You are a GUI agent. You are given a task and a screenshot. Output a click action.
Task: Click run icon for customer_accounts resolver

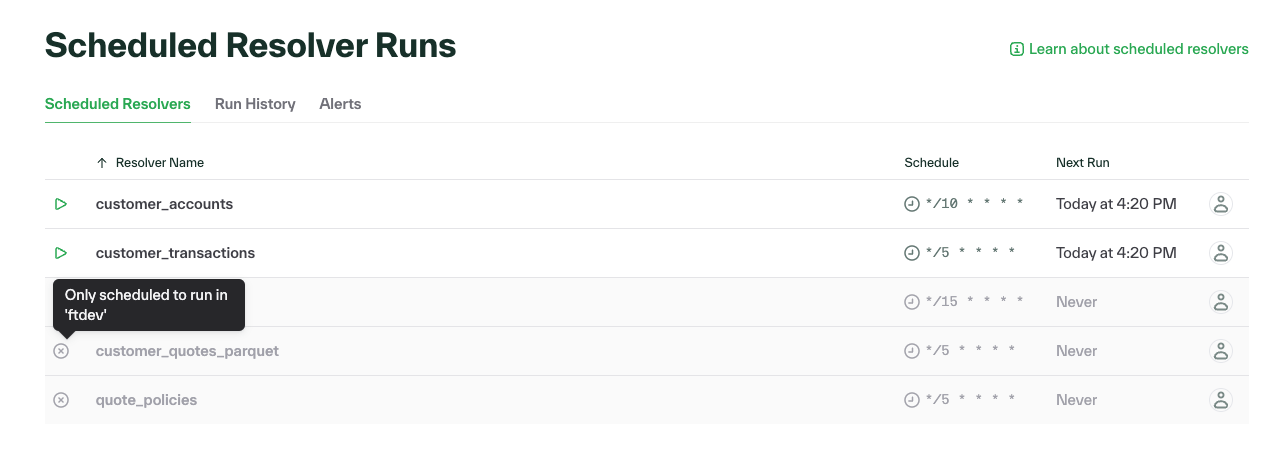[x=61, y=204]
